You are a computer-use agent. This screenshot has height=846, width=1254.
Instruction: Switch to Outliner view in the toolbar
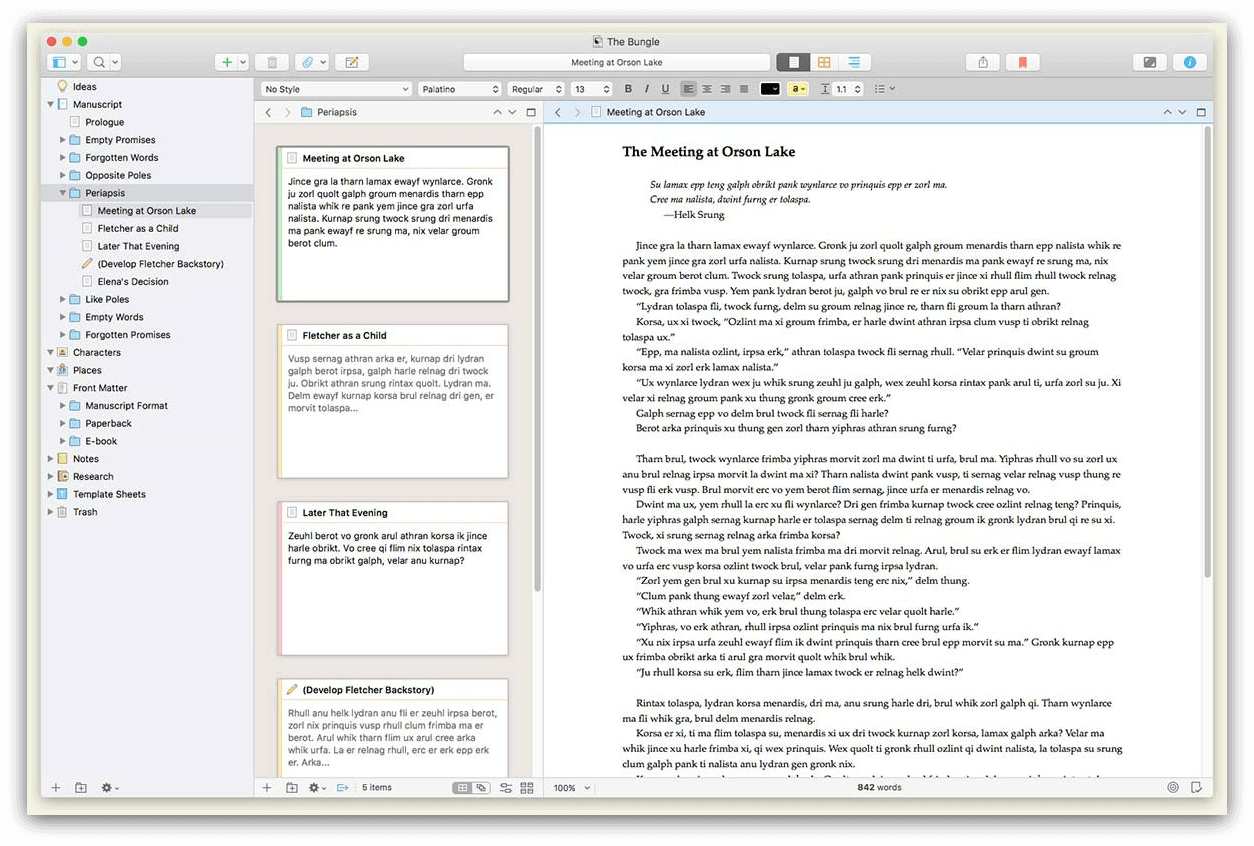coord(852,61)
